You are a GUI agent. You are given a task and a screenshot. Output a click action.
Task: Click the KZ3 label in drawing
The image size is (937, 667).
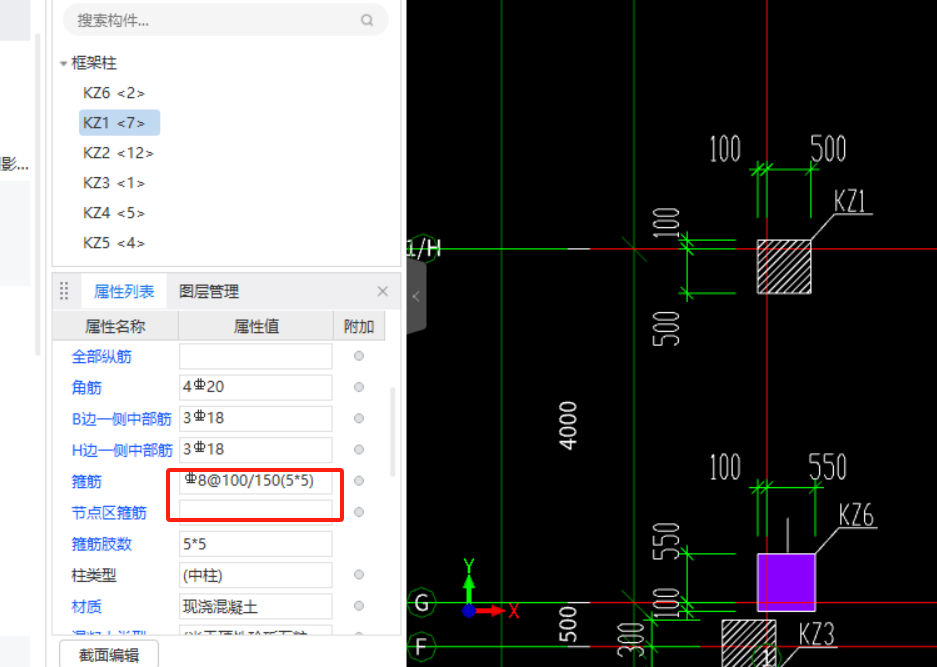coord(816,634)
